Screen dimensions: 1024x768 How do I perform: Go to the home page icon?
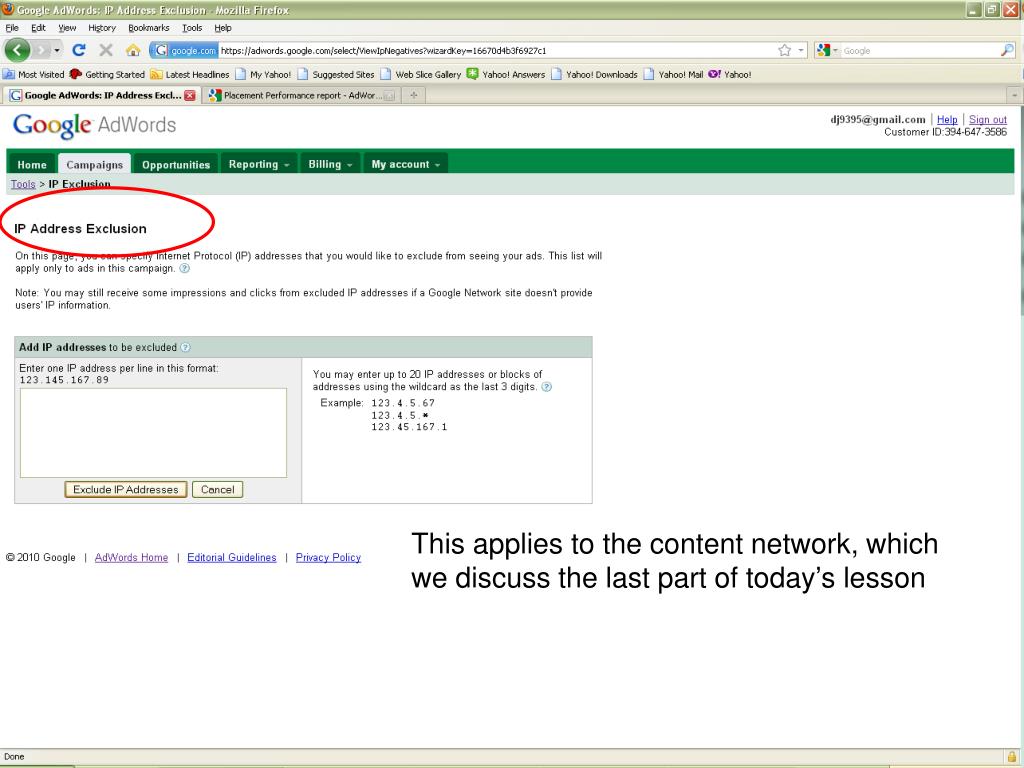pyautogui.click(x=133, y=50)
